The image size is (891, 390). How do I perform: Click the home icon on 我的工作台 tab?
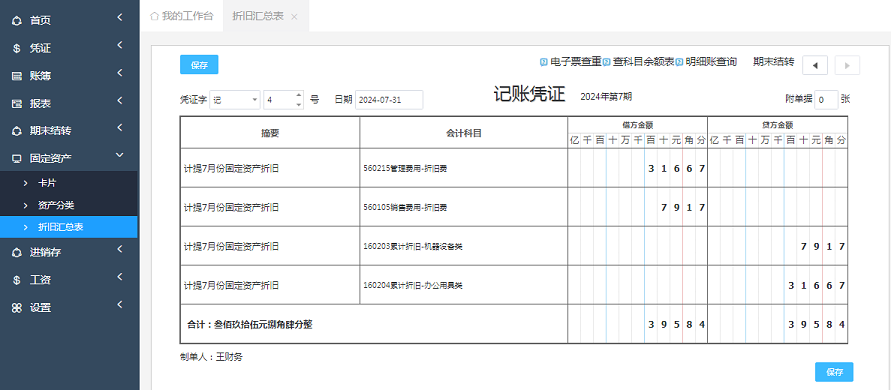point(153,16)
